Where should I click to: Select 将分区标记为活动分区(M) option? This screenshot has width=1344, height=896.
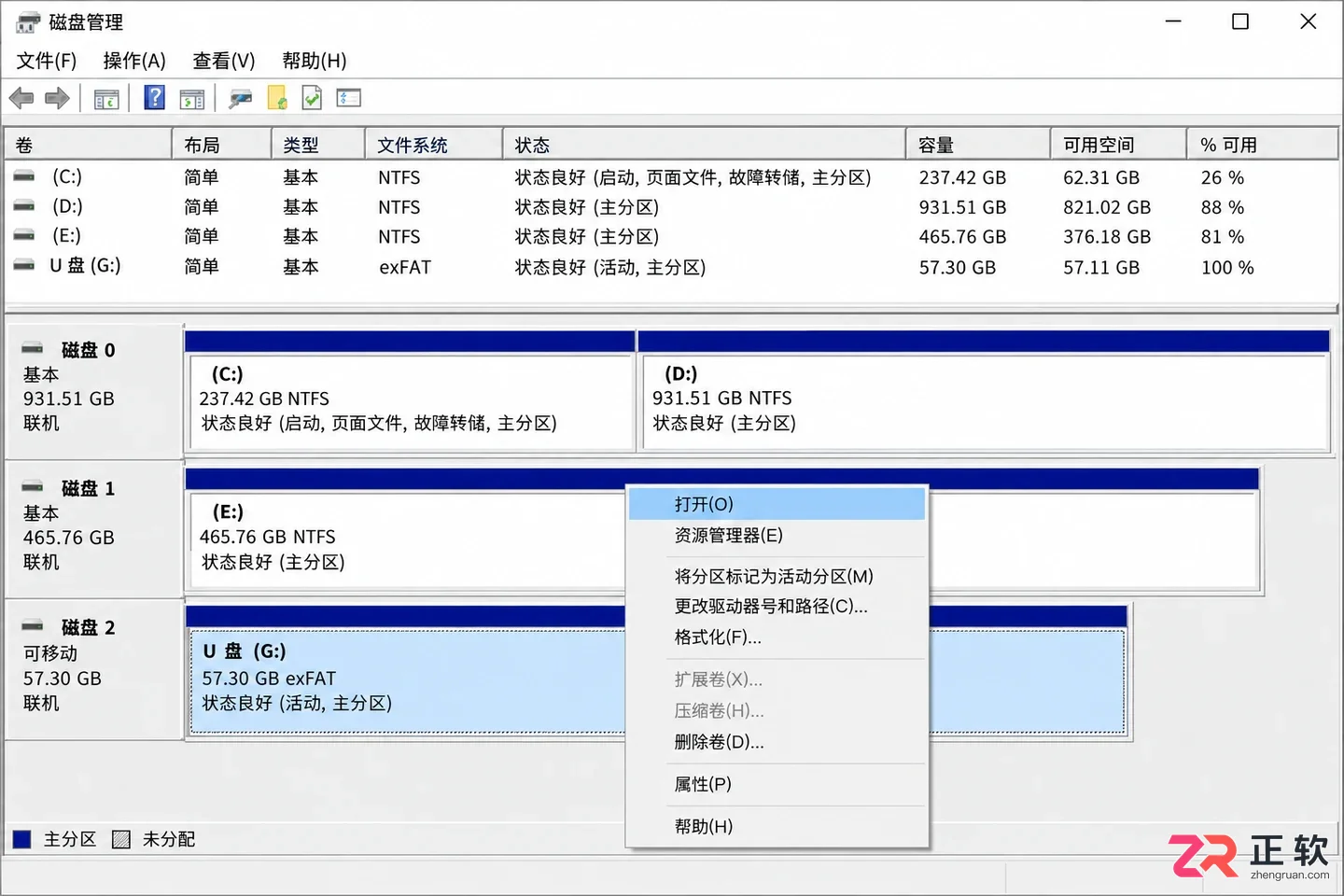pos(777,577)
